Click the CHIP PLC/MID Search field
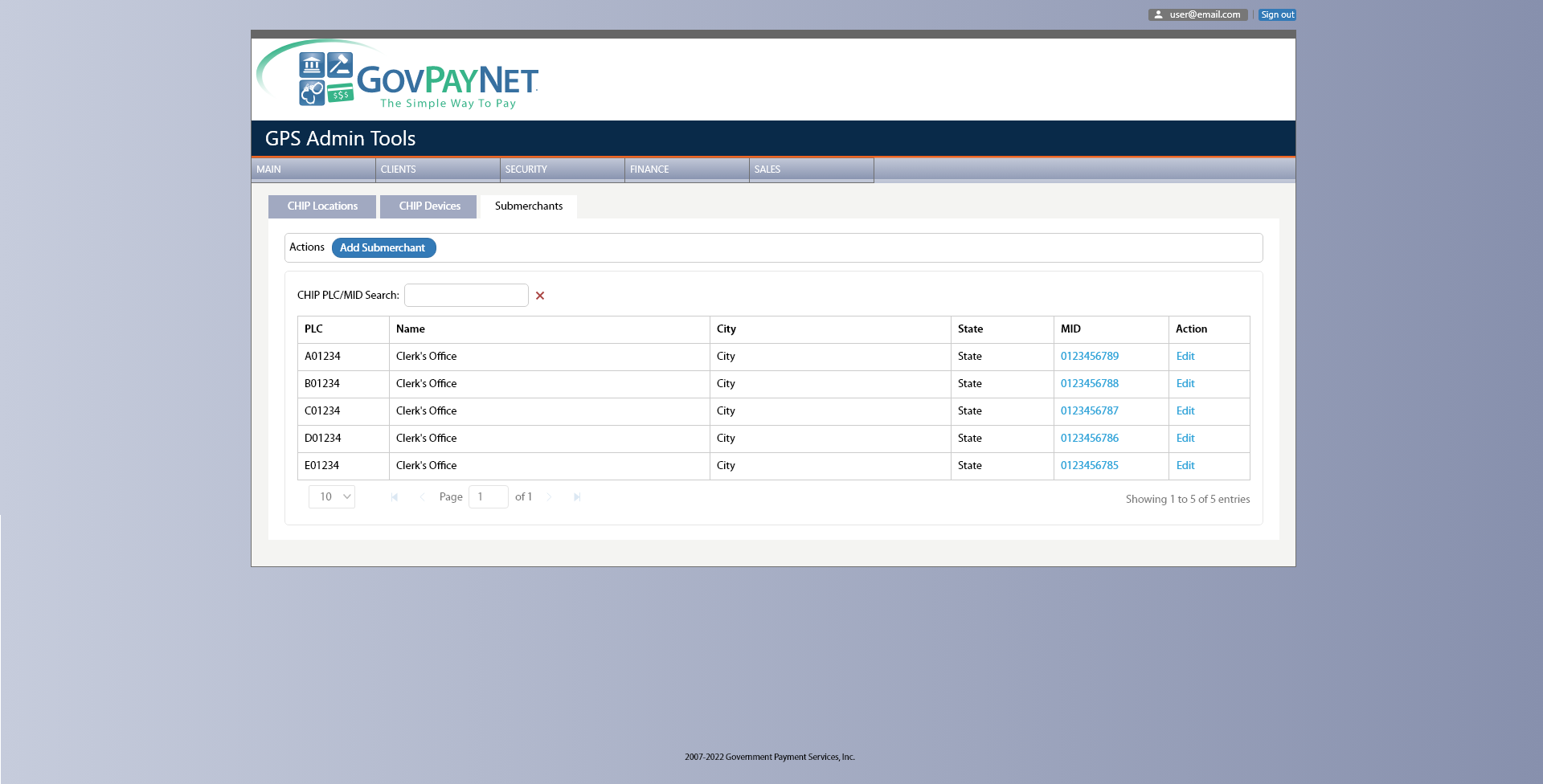 click(466, 296)
